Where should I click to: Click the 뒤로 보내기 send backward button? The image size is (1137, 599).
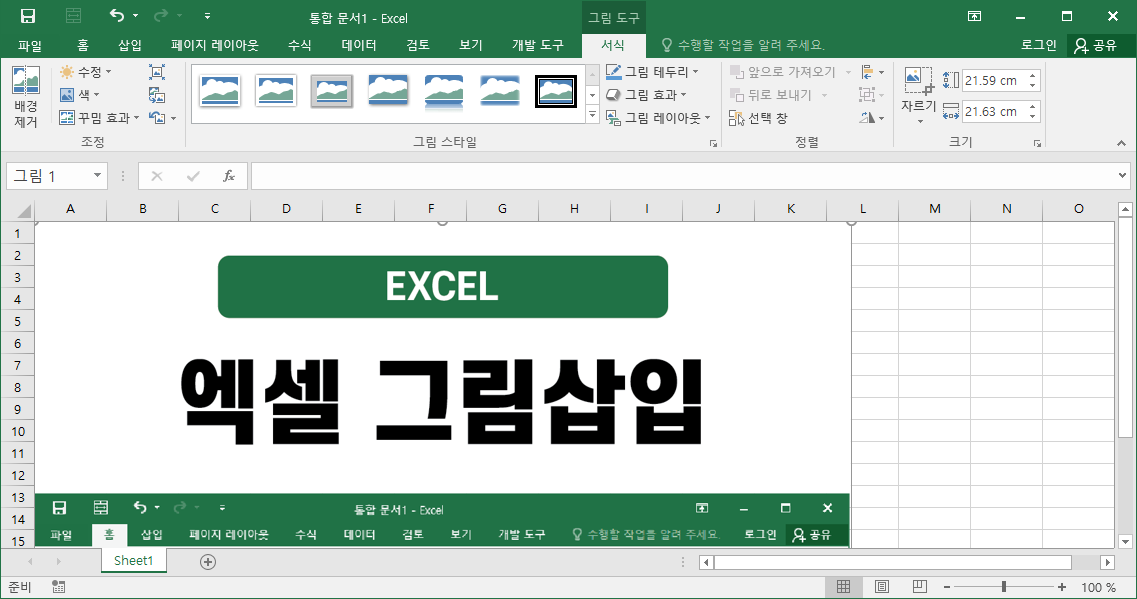771,95
